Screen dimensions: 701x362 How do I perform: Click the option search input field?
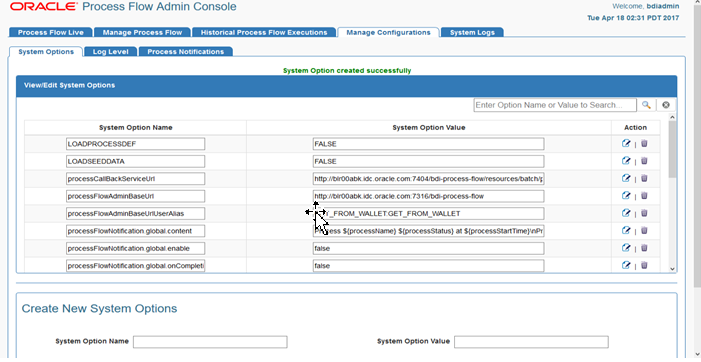click(555, 105)
